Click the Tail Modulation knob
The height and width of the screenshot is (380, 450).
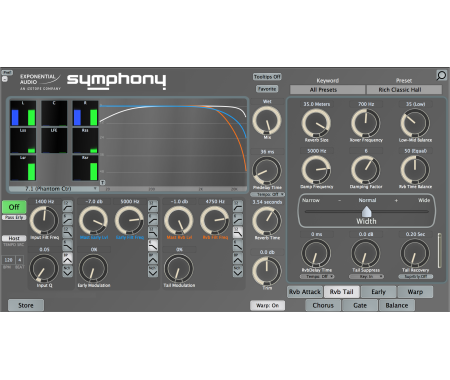(179, 268)
